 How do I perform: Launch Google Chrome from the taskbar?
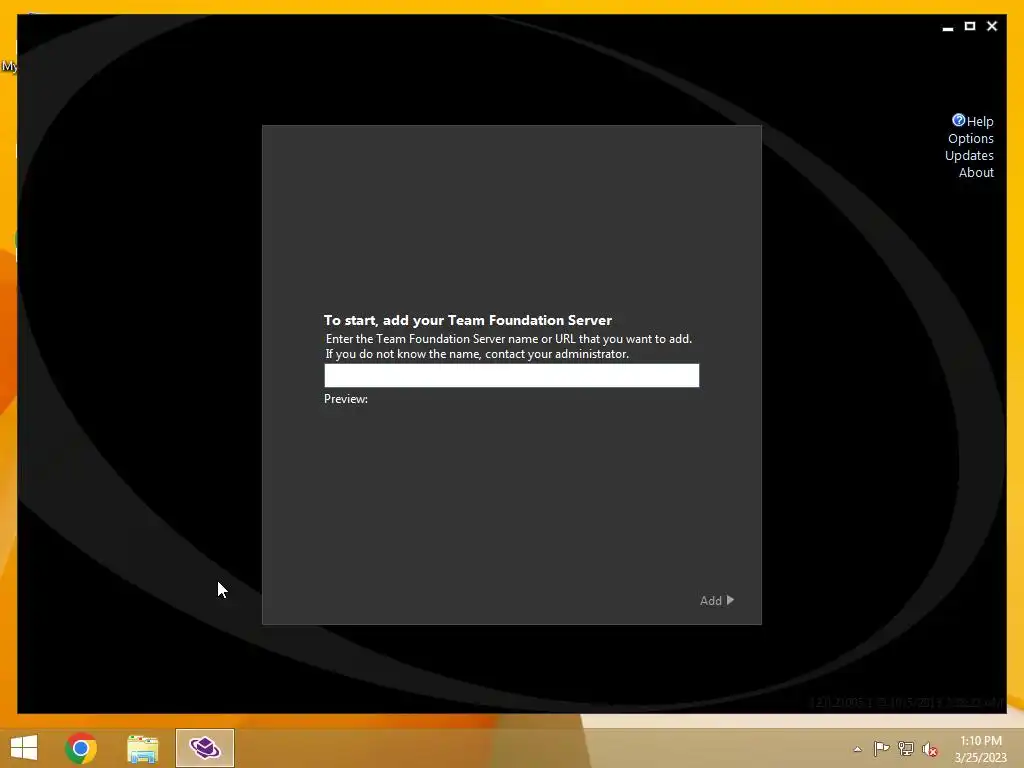(x=81, y=748)
